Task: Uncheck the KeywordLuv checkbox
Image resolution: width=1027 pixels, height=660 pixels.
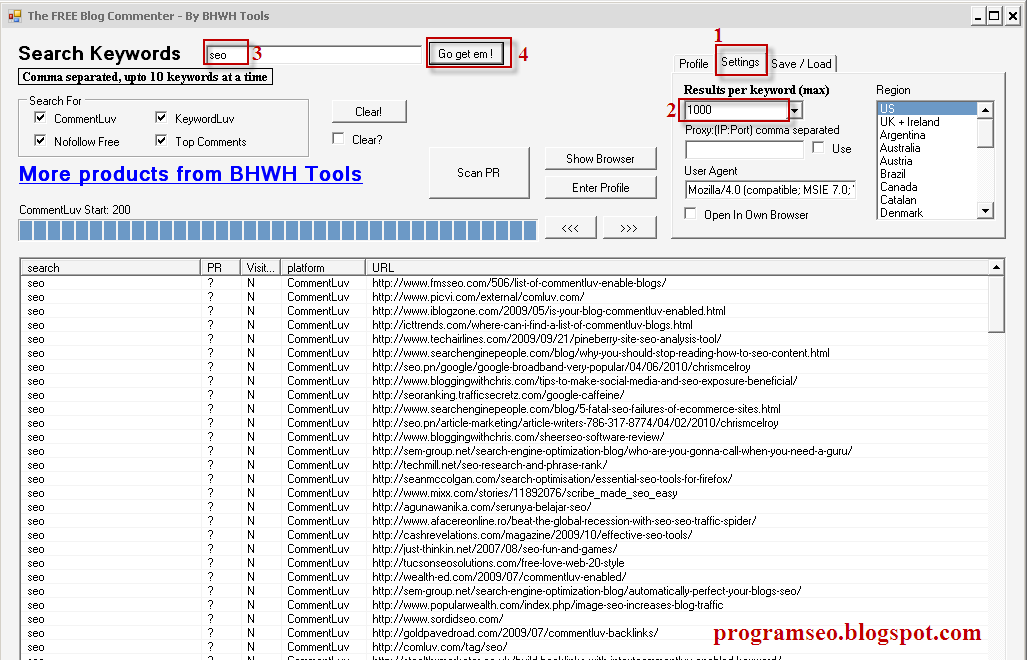Action: [161, 118]
